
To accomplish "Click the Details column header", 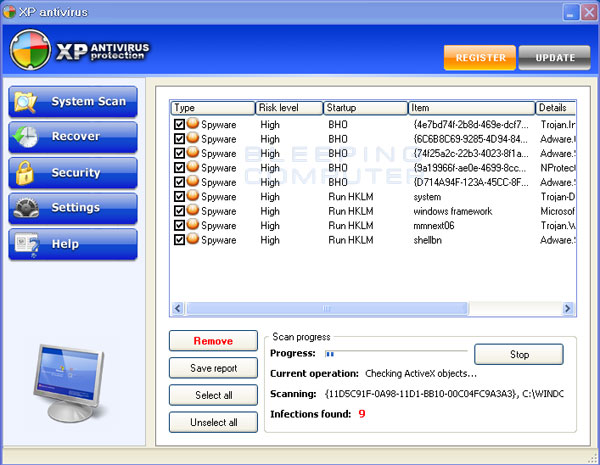I will pyautogui.click(x=555, y=108).
